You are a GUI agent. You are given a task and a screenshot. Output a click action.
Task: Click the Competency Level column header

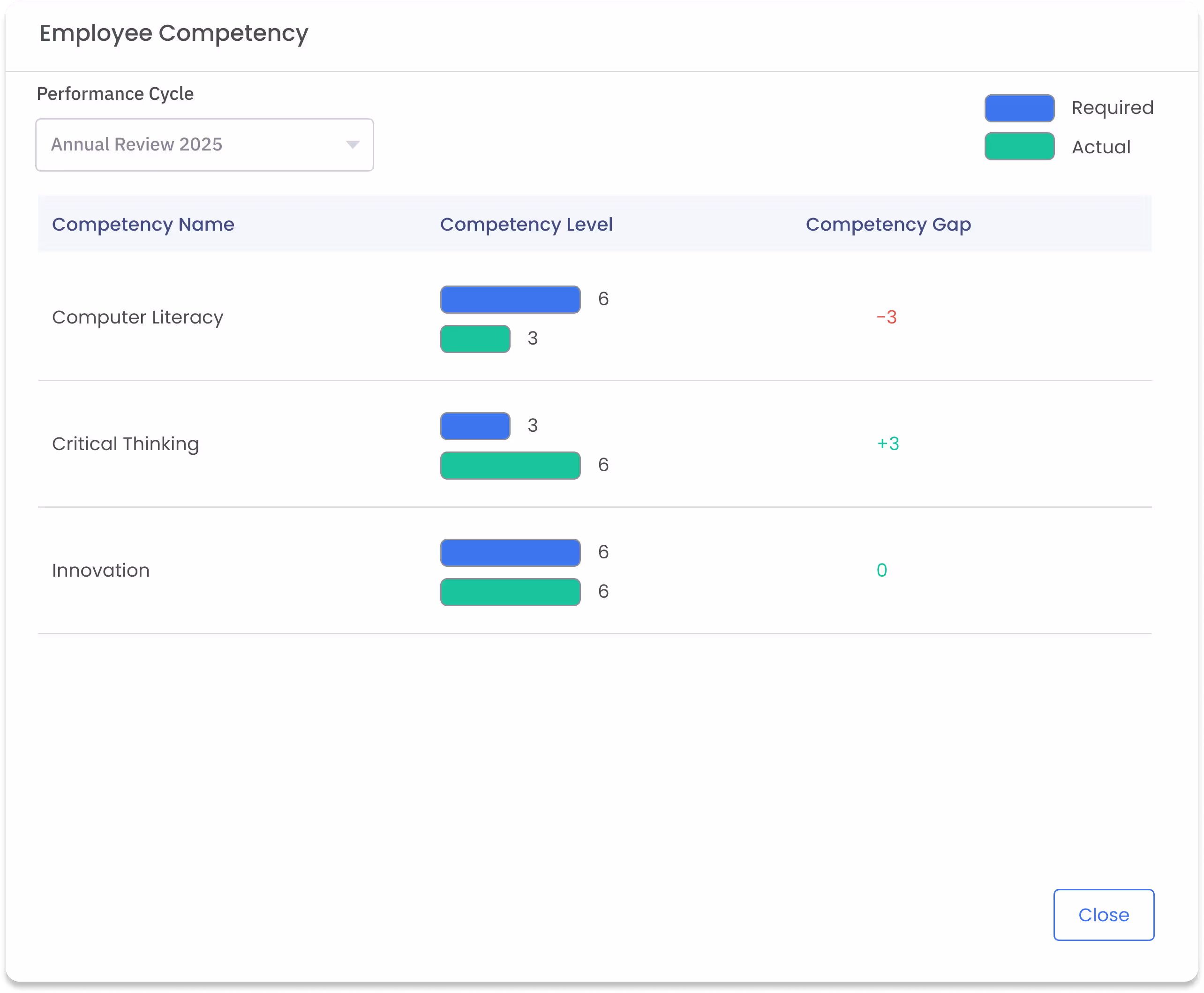pyautogui.click(x=526, y=225)
